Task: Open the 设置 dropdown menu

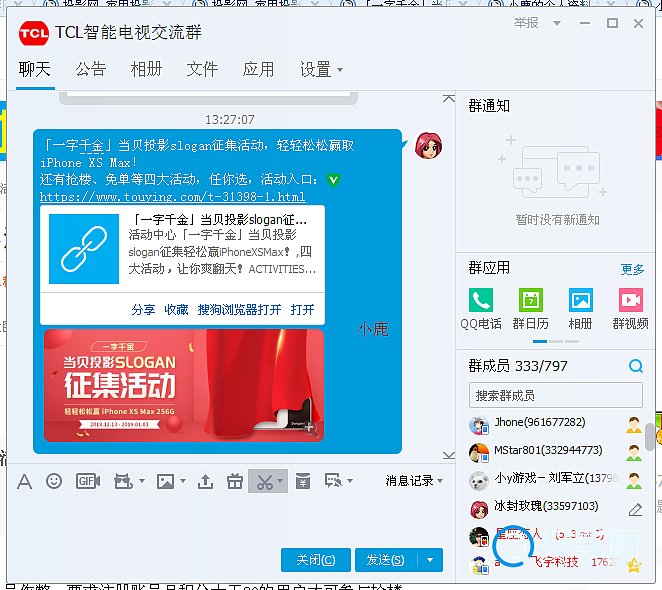Action: [321, 69]
